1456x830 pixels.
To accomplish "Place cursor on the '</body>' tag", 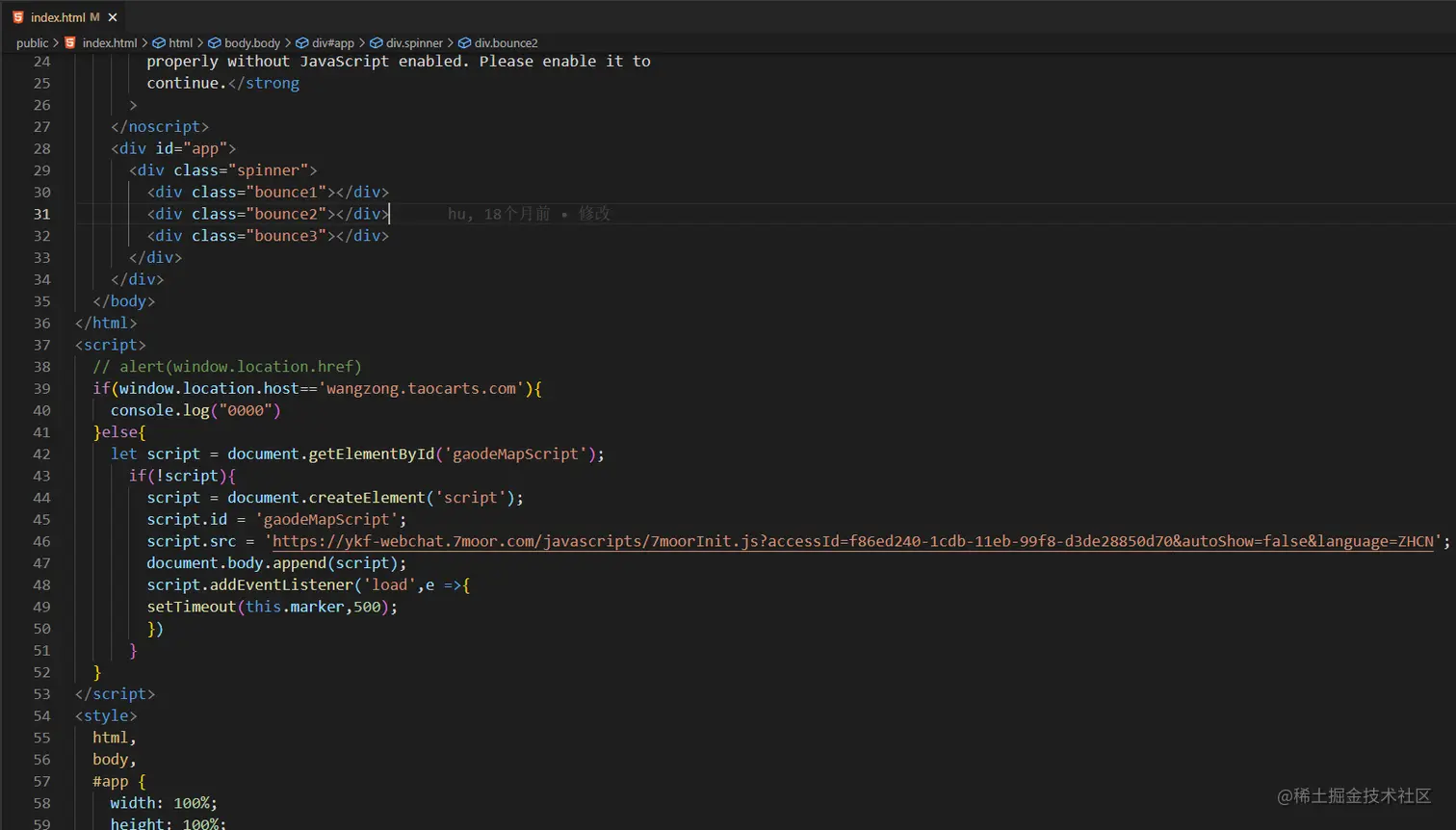I will pos(124,301).
